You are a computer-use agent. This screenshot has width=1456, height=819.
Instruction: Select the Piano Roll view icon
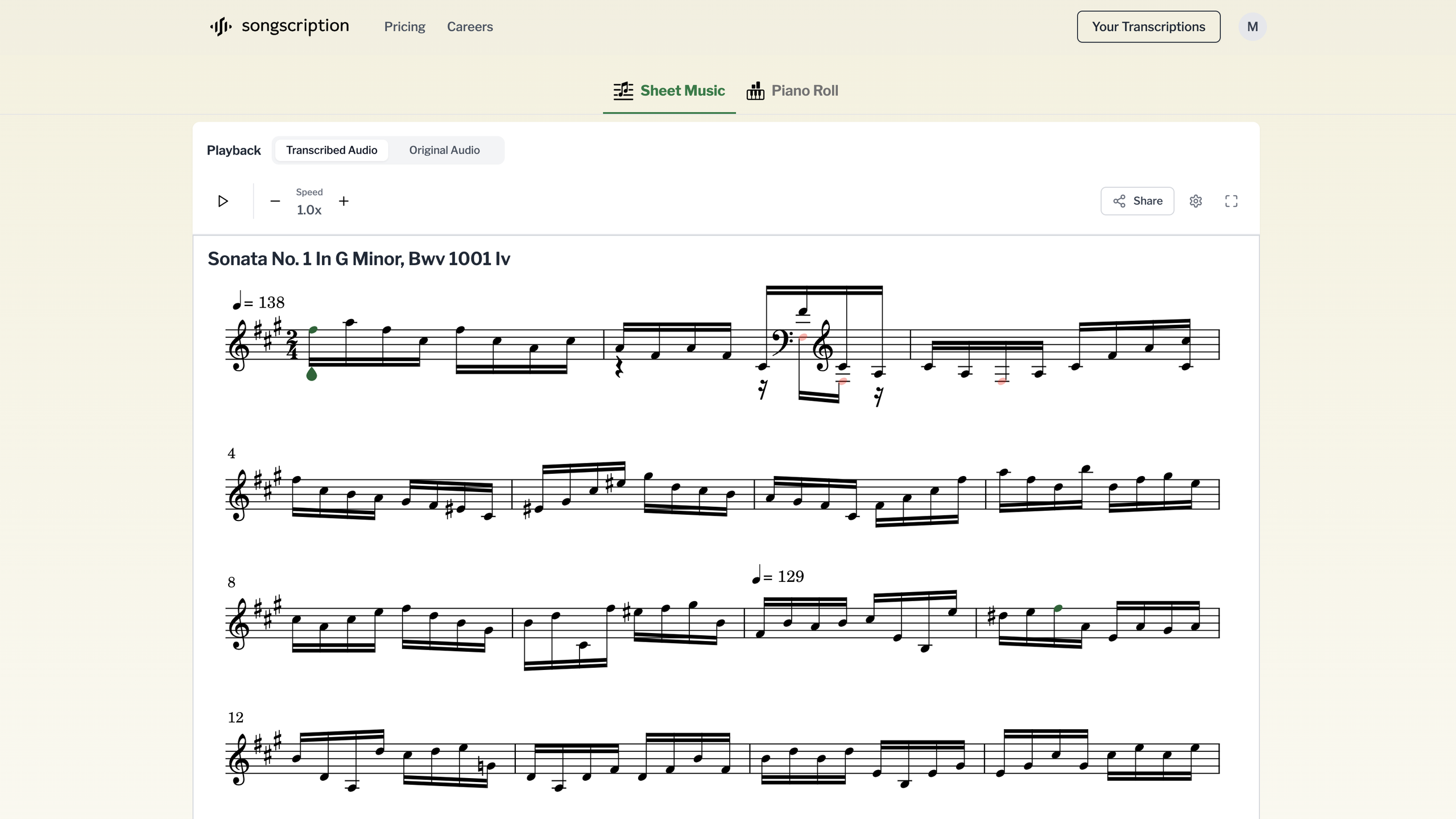pos(756,90)
